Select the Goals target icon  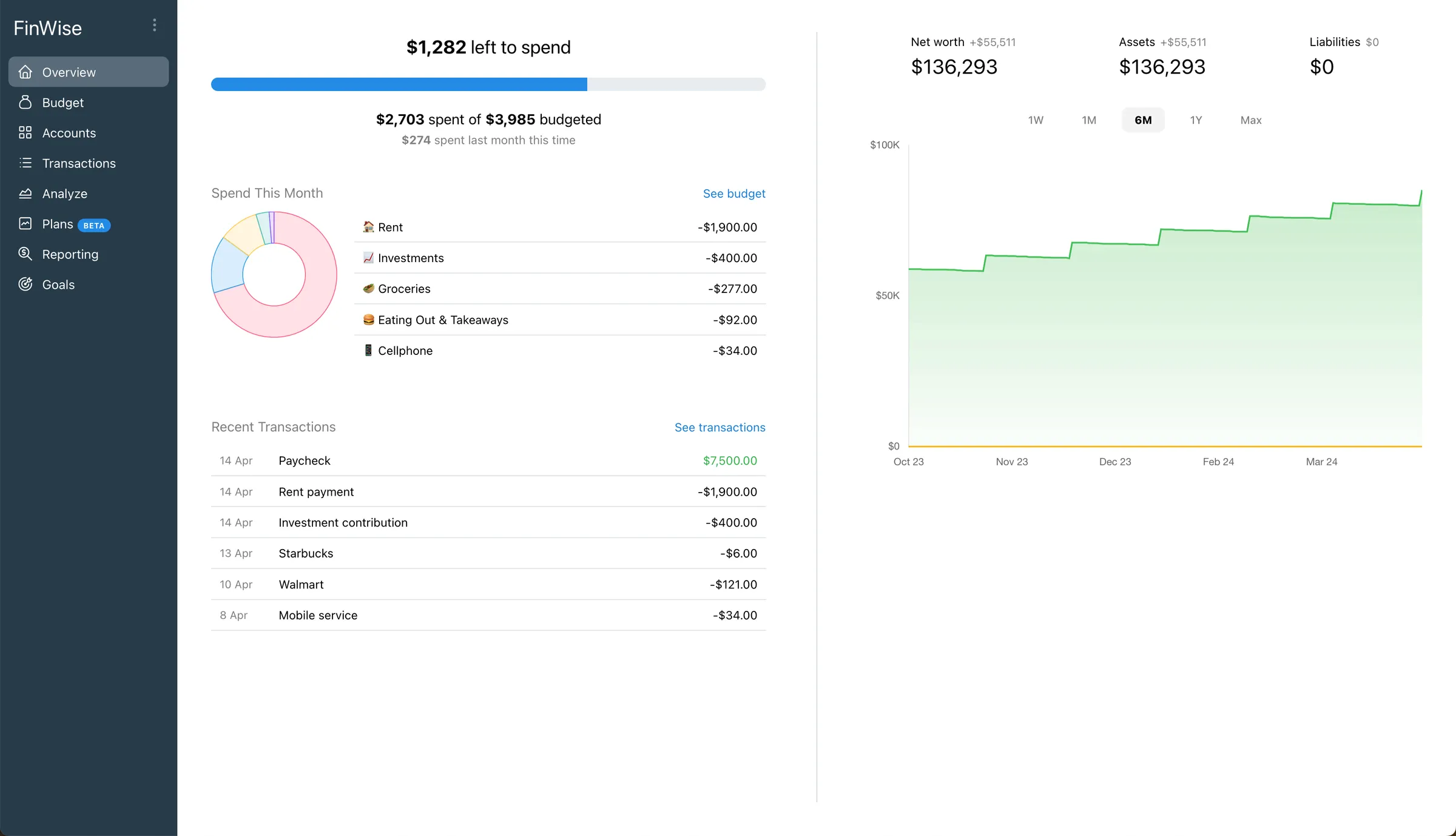25,284
